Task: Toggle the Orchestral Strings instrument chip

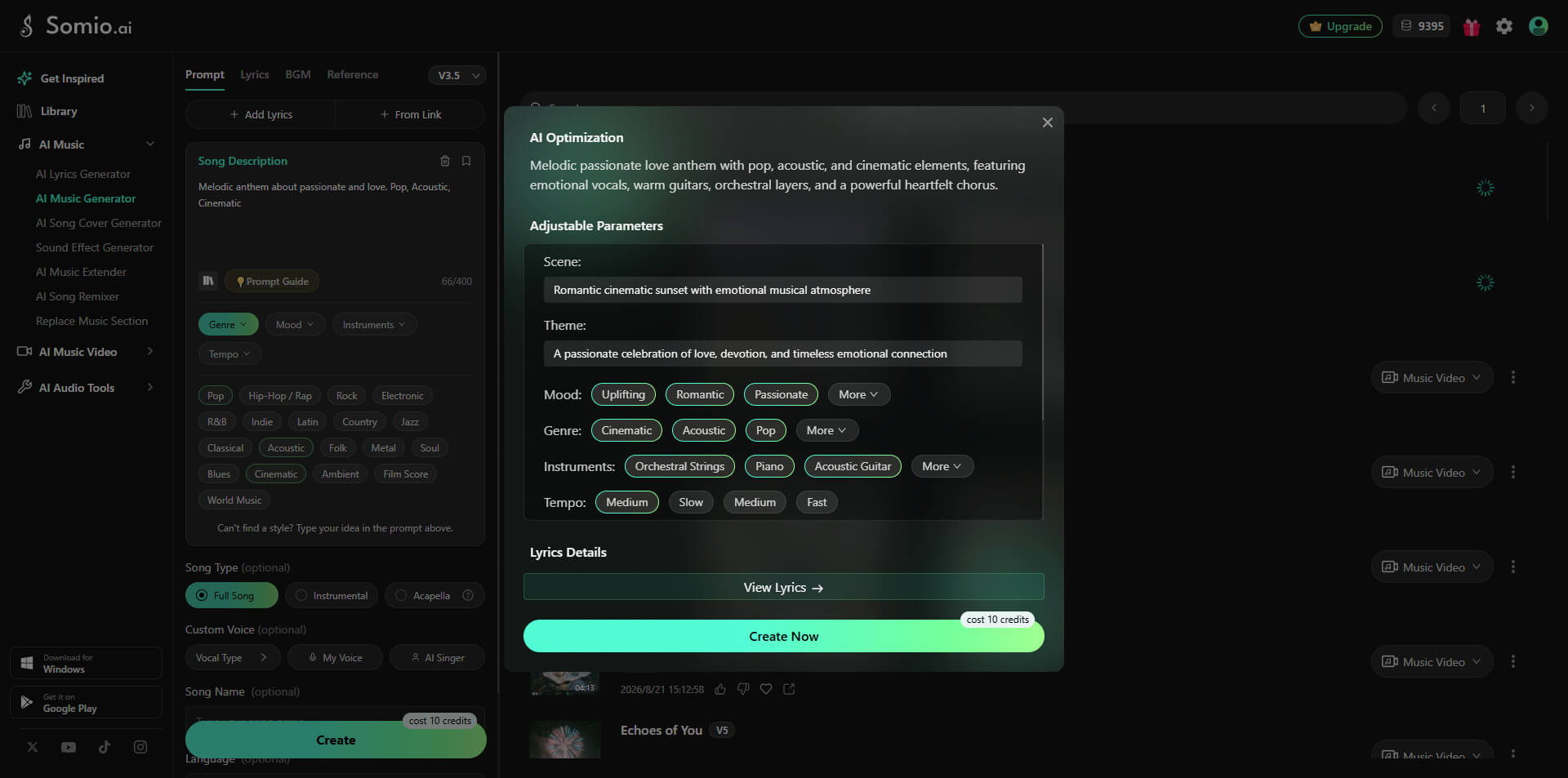Action: (x=679, y=466)
